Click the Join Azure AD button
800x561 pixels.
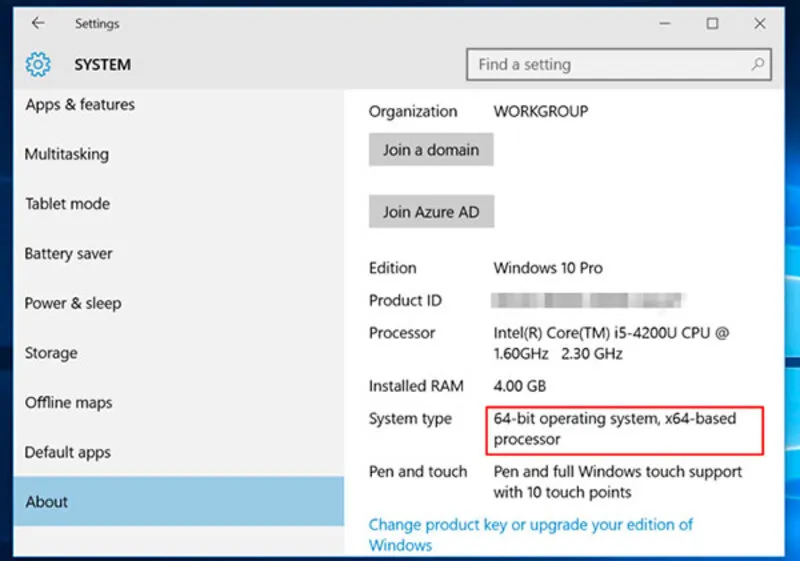[432, 211]
